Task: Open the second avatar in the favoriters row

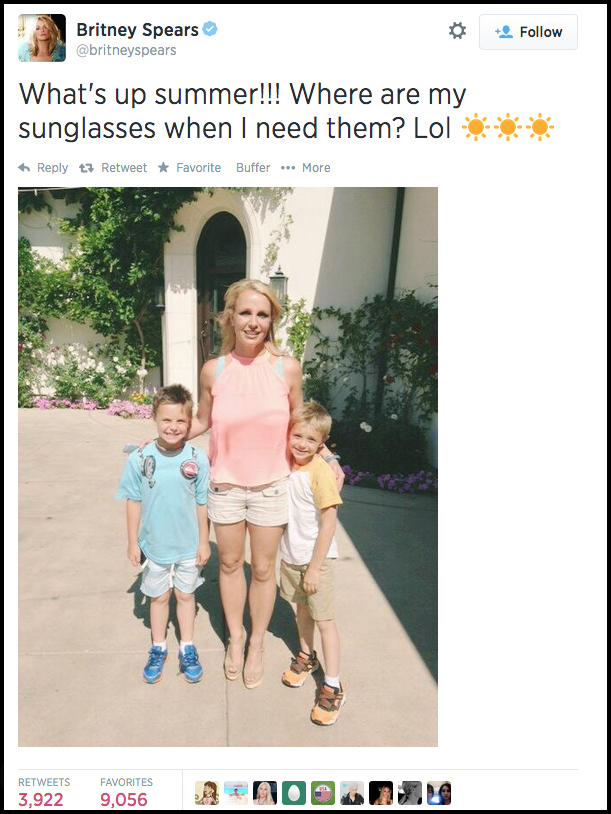Action: pos(236,793)
